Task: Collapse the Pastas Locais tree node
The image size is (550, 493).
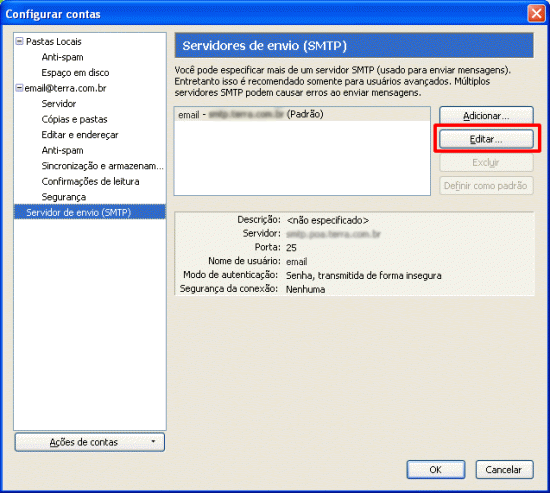Action: [x=20, y=41]
